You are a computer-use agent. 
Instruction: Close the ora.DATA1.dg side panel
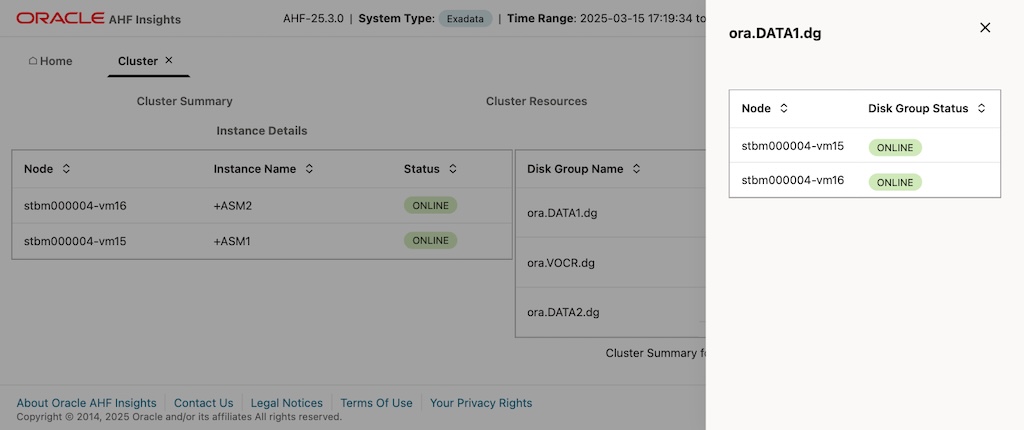985,28
